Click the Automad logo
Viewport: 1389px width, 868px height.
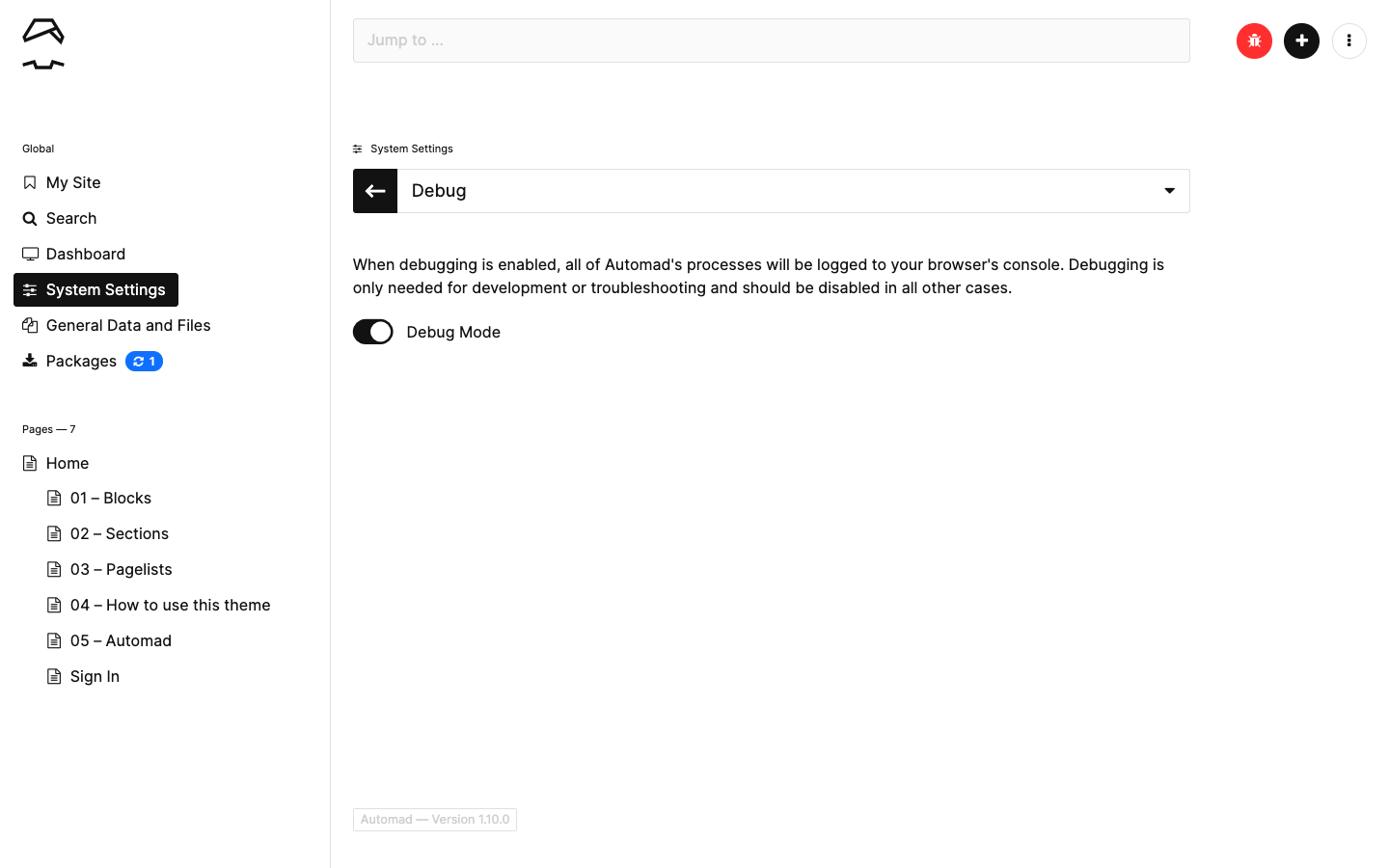click(x=43, y=43)
